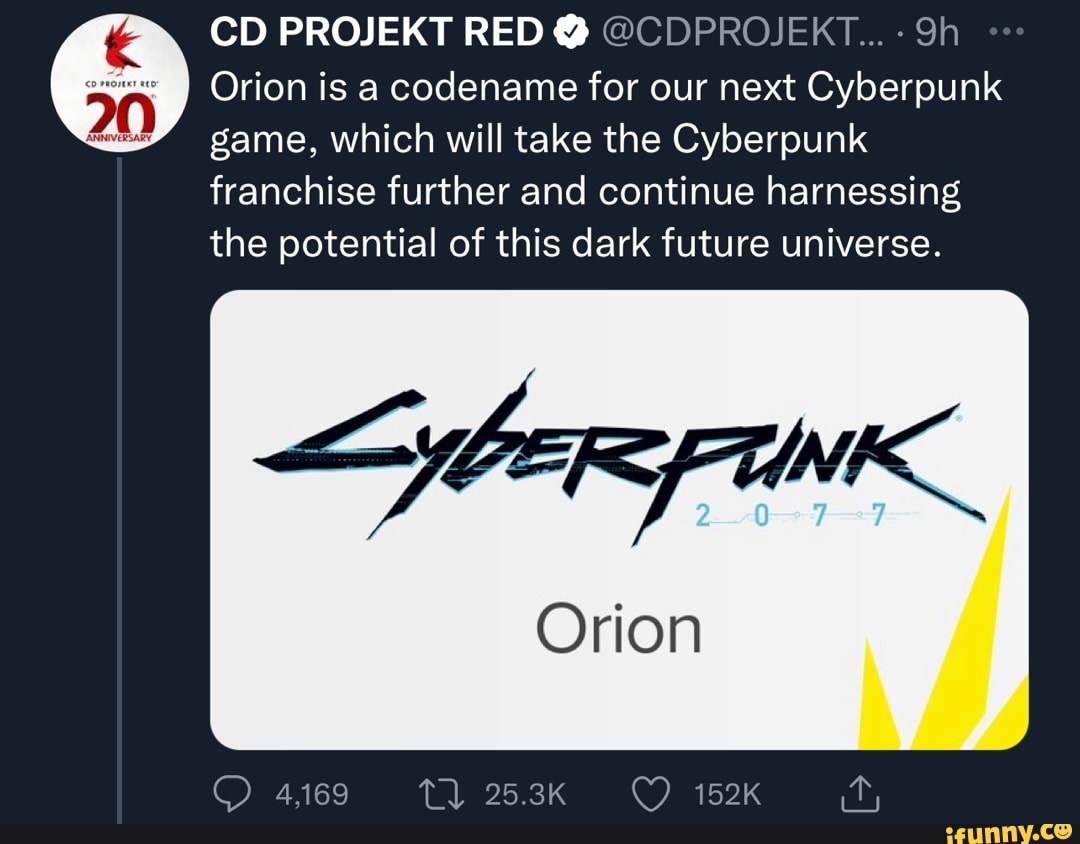Click the reply speech bubble icon
Image resolution: width=1080 pixels, height=844 pixels.
pos(233,793)
